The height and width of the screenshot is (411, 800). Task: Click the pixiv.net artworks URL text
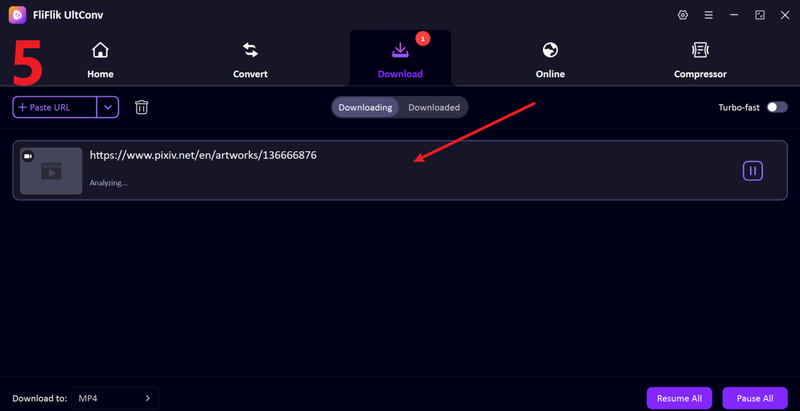[203, 156]
